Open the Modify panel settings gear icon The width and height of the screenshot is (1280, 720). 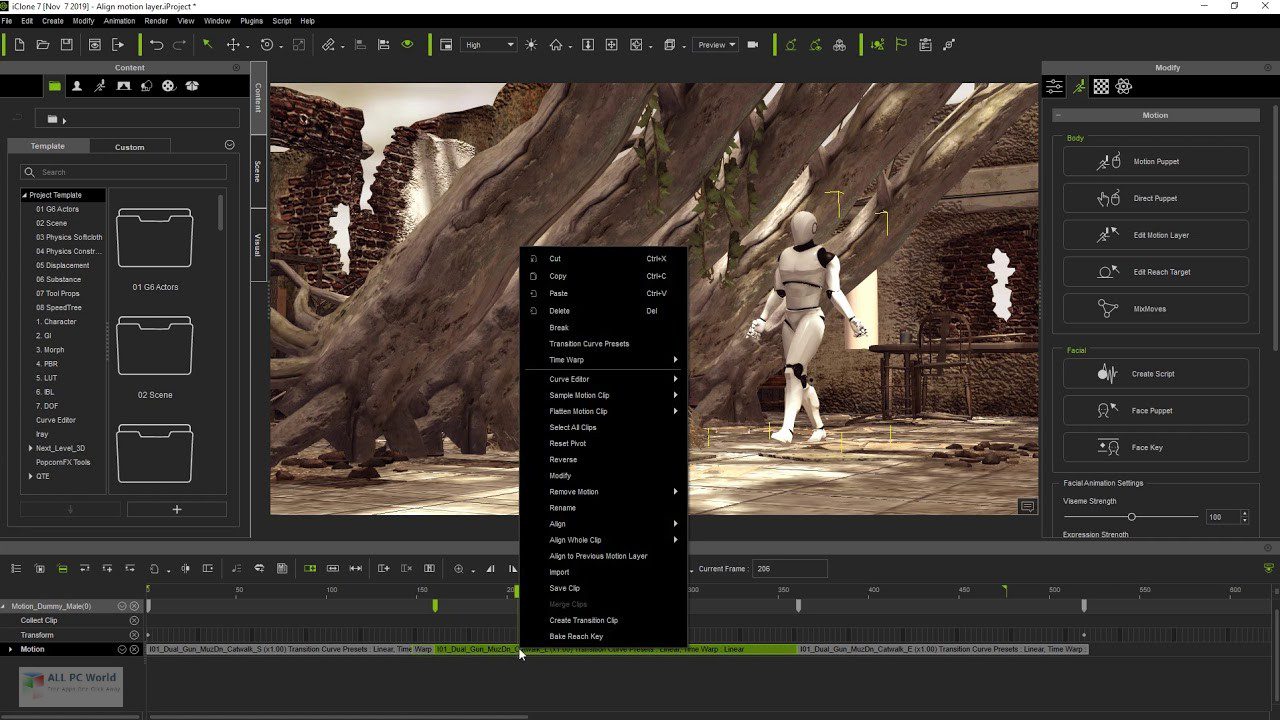1123,87
